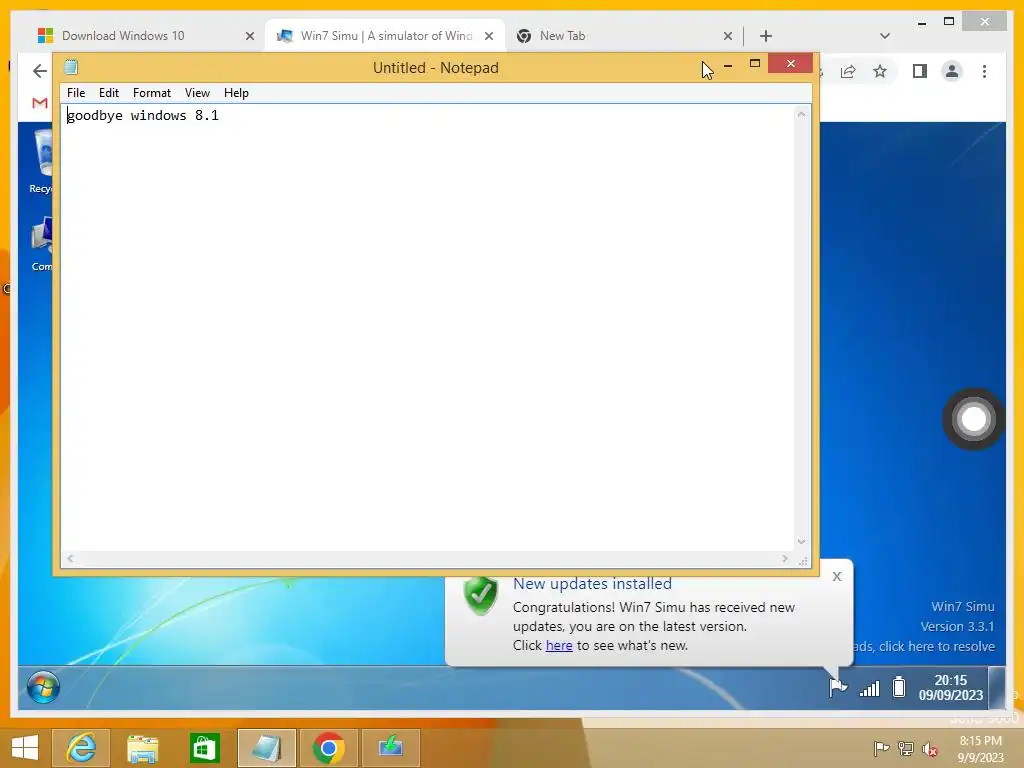Open the Chrome profile avatar
This screenshot has width=1024, height=768.
(x=952, y=71)
